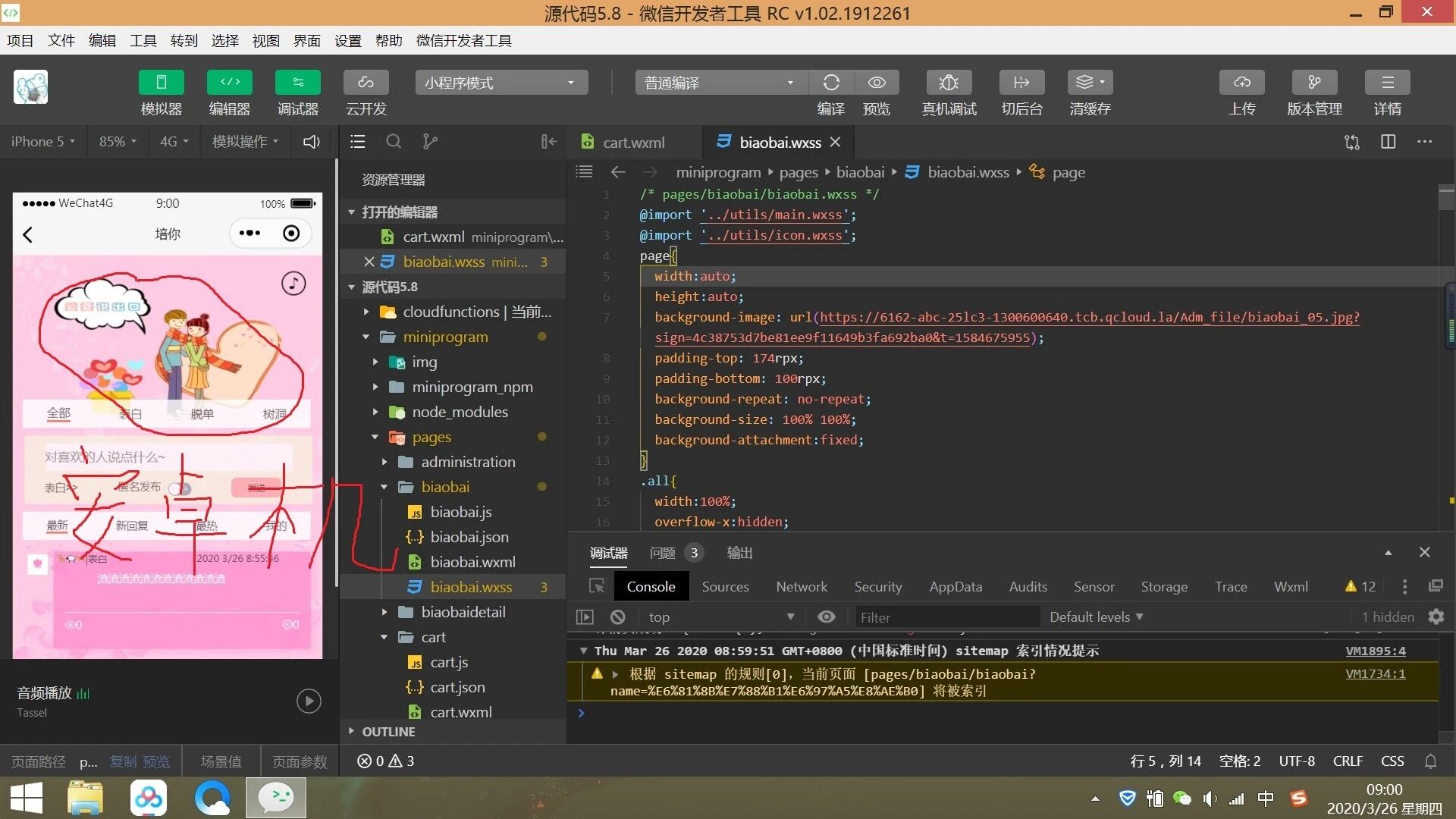
Task: Click the search icon in explorer header
Action: tap(394, 142)
